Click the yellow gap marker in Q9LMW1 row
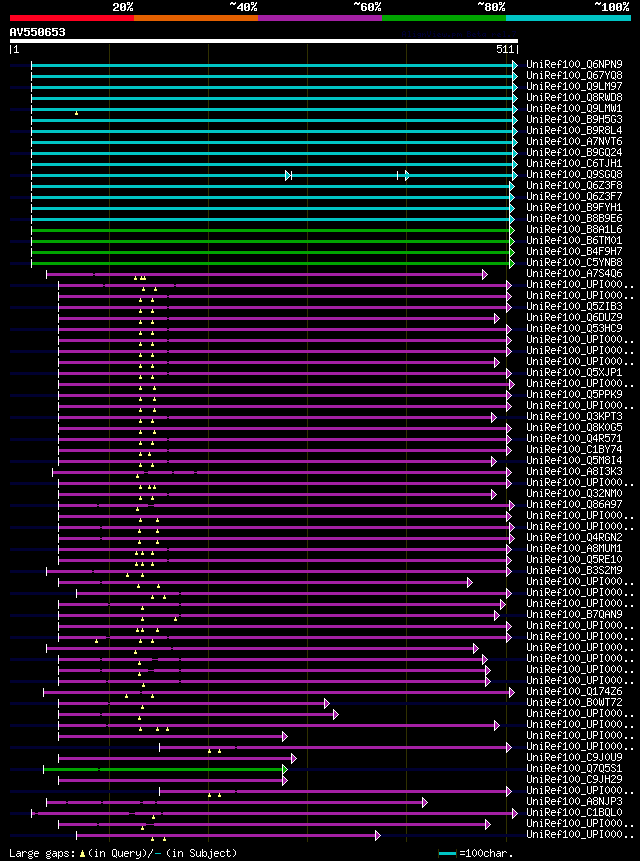 coord(76,113)
